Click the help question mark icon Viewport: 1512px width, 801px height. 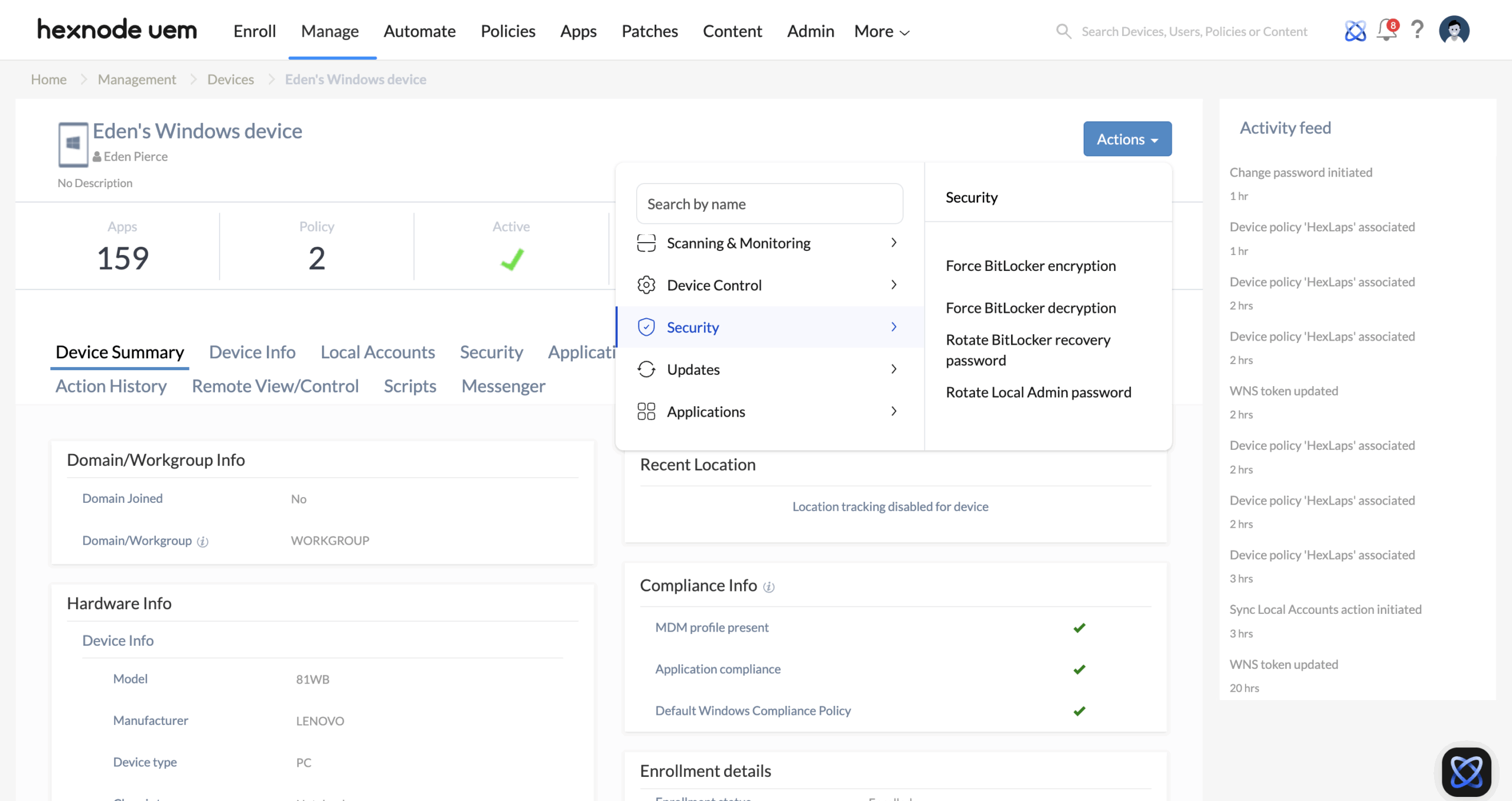coord(1417,30)
